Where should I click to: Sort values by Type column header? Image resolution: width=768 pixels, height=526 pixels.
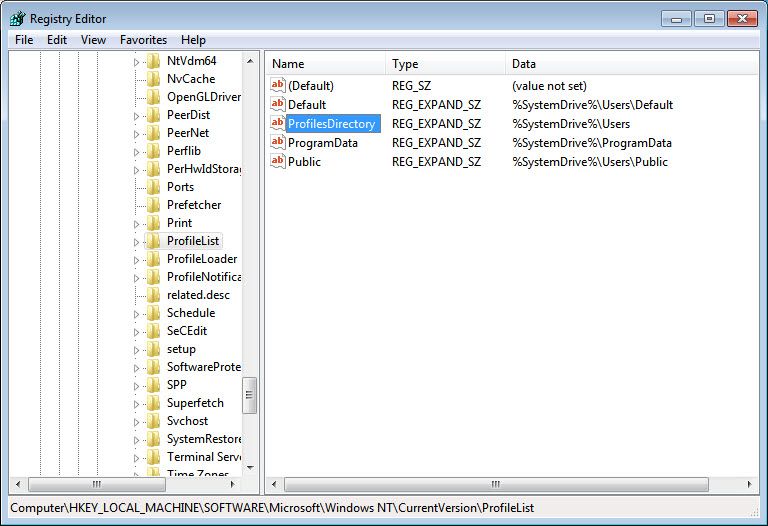446,64
